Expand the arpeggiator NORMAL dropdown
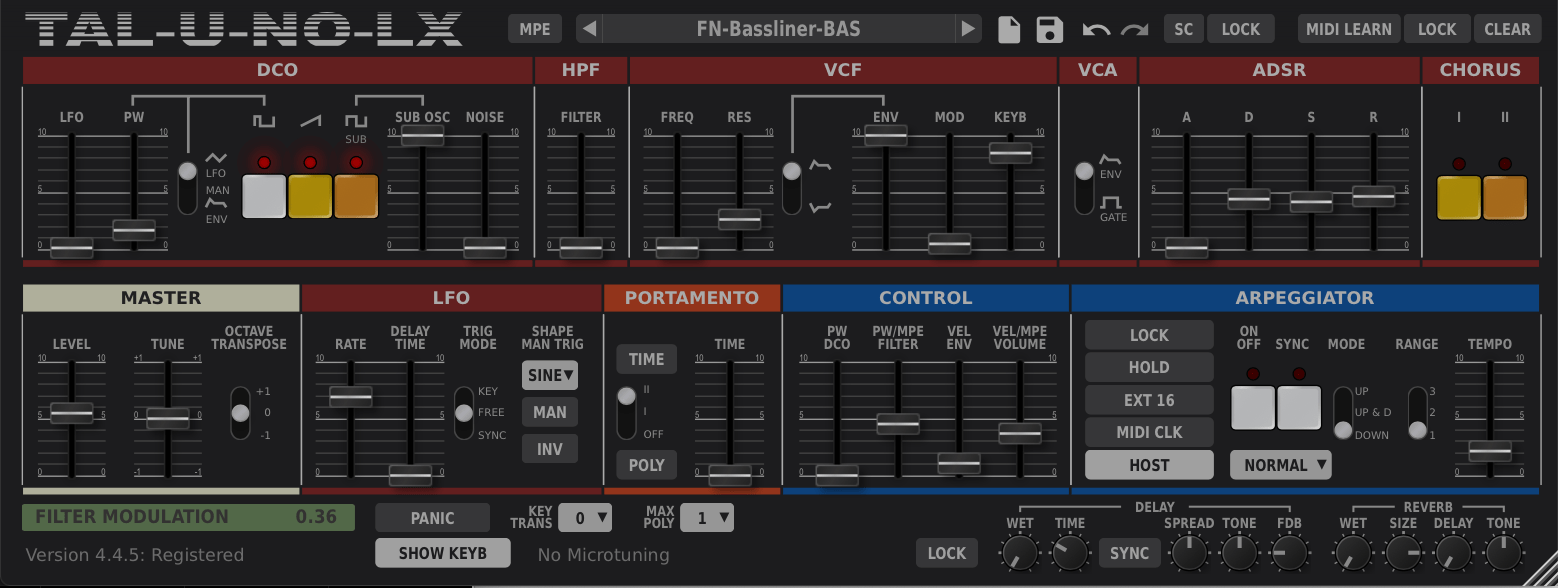 pyautogui.click(x=1280, y=465)
